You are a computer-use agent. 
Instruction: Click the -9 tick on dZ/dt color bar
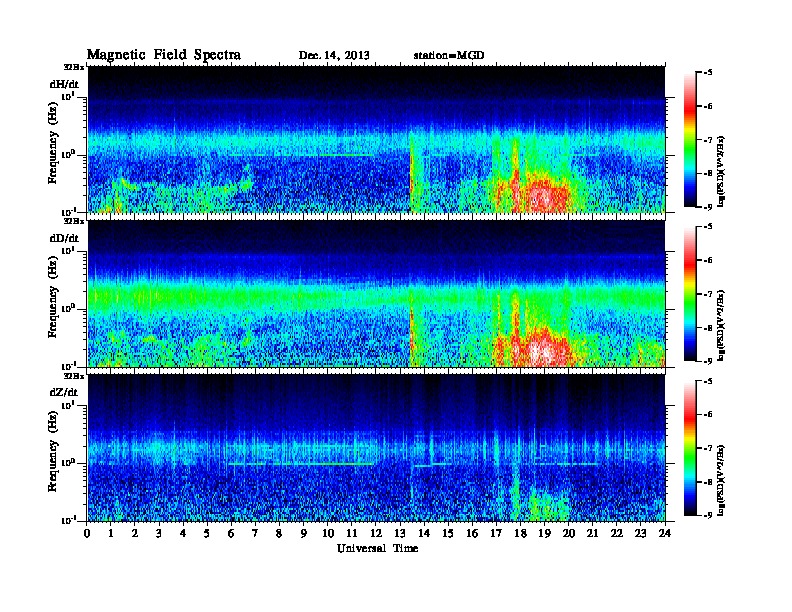[708, 515]
